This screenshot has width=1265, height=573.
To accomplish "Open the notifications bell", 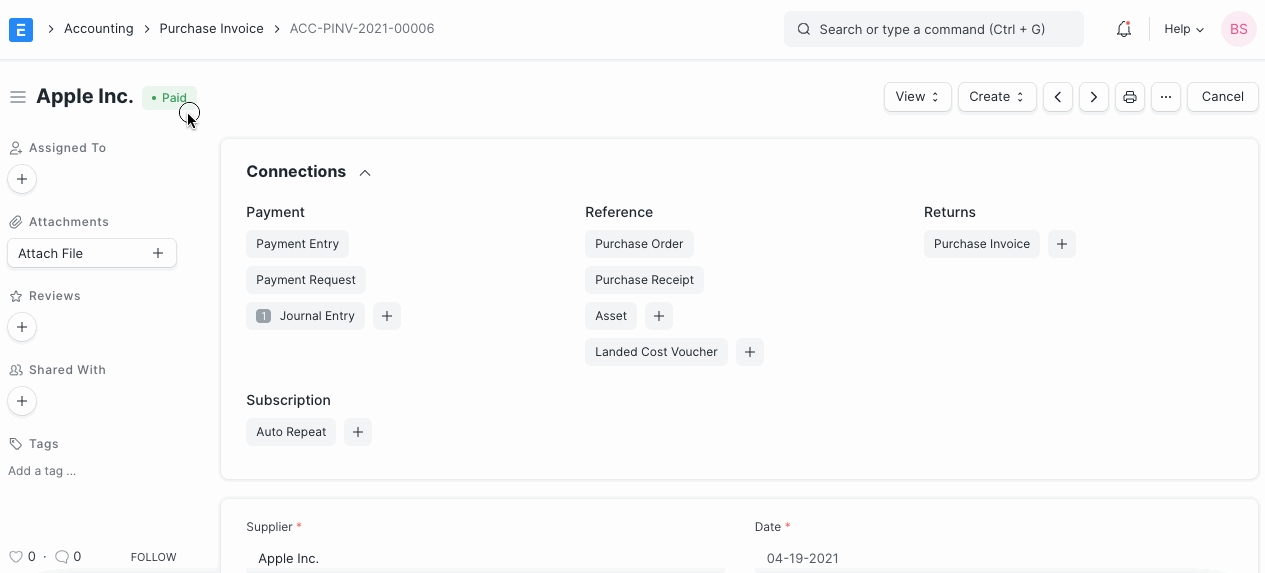I will coord(1123,30).
